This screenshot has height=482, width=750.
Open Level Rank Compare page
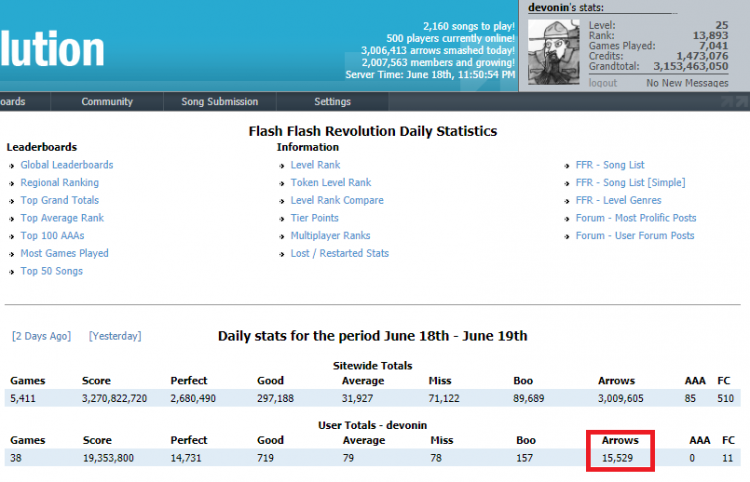pyautogui.click(x=336, y=200)
